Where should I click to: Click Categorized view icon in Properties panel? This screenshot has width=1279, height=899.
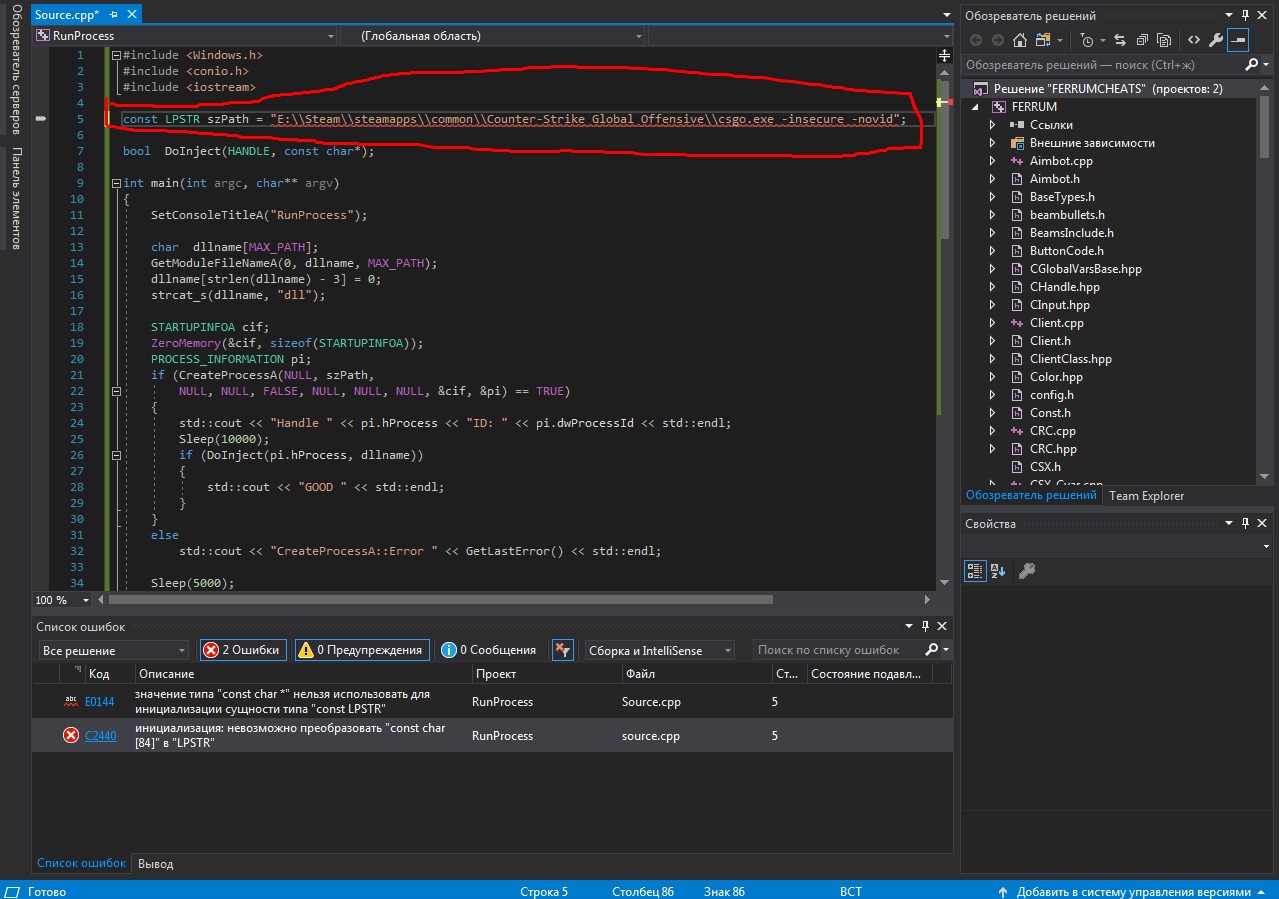point(975,571)
